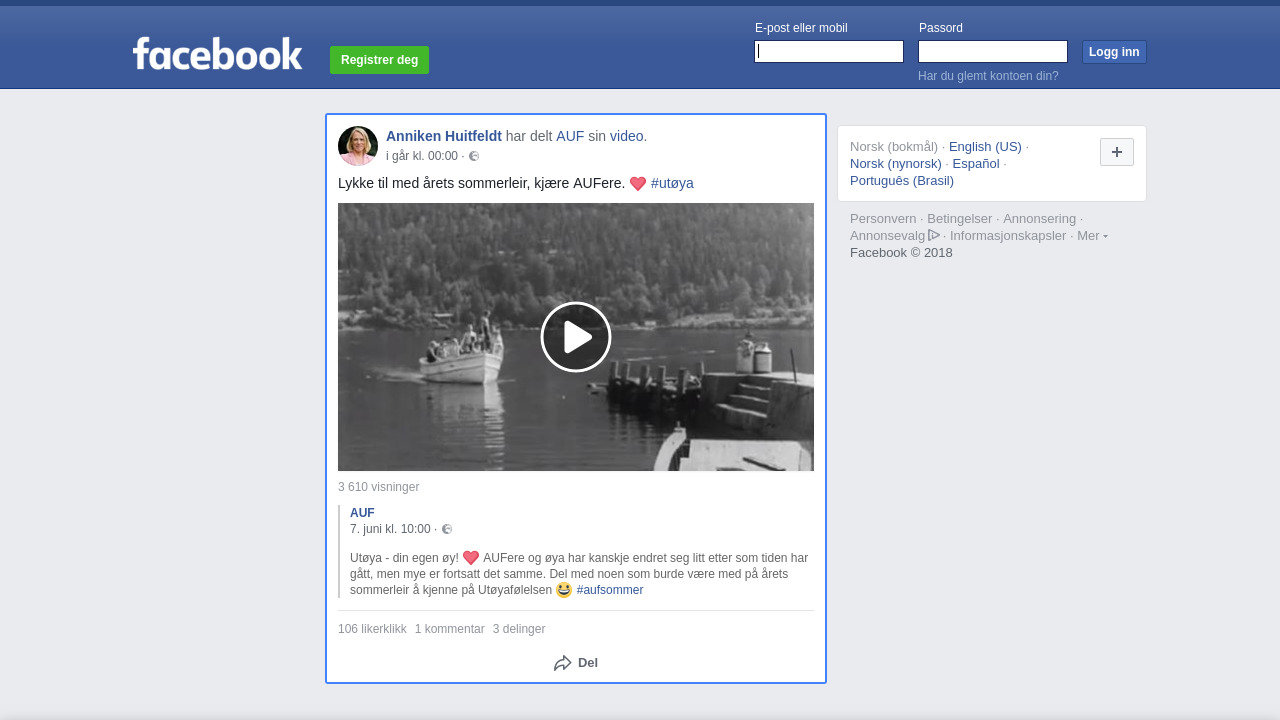Click the globe privacy icon by 'i går'
The width and height of the screenshot is (1280, 720).
tap(474, 156)
